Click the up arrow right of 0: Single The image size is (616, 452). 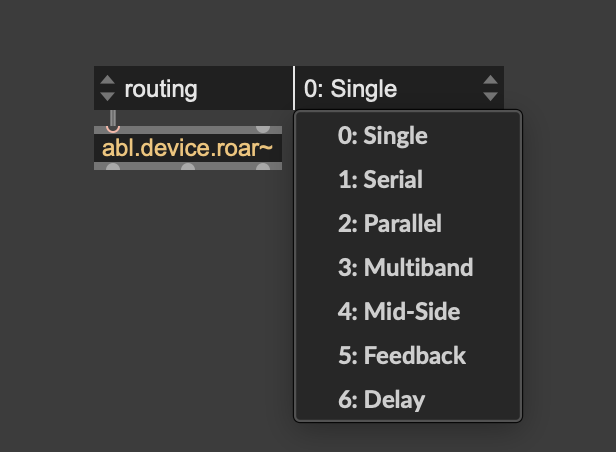tap(489, 81)
